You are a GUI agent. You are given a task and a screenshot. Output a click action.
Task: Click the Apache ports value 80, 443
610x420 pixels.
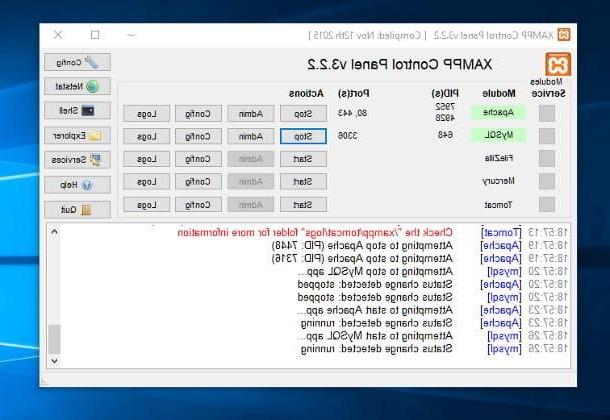[x=352, y=113]
